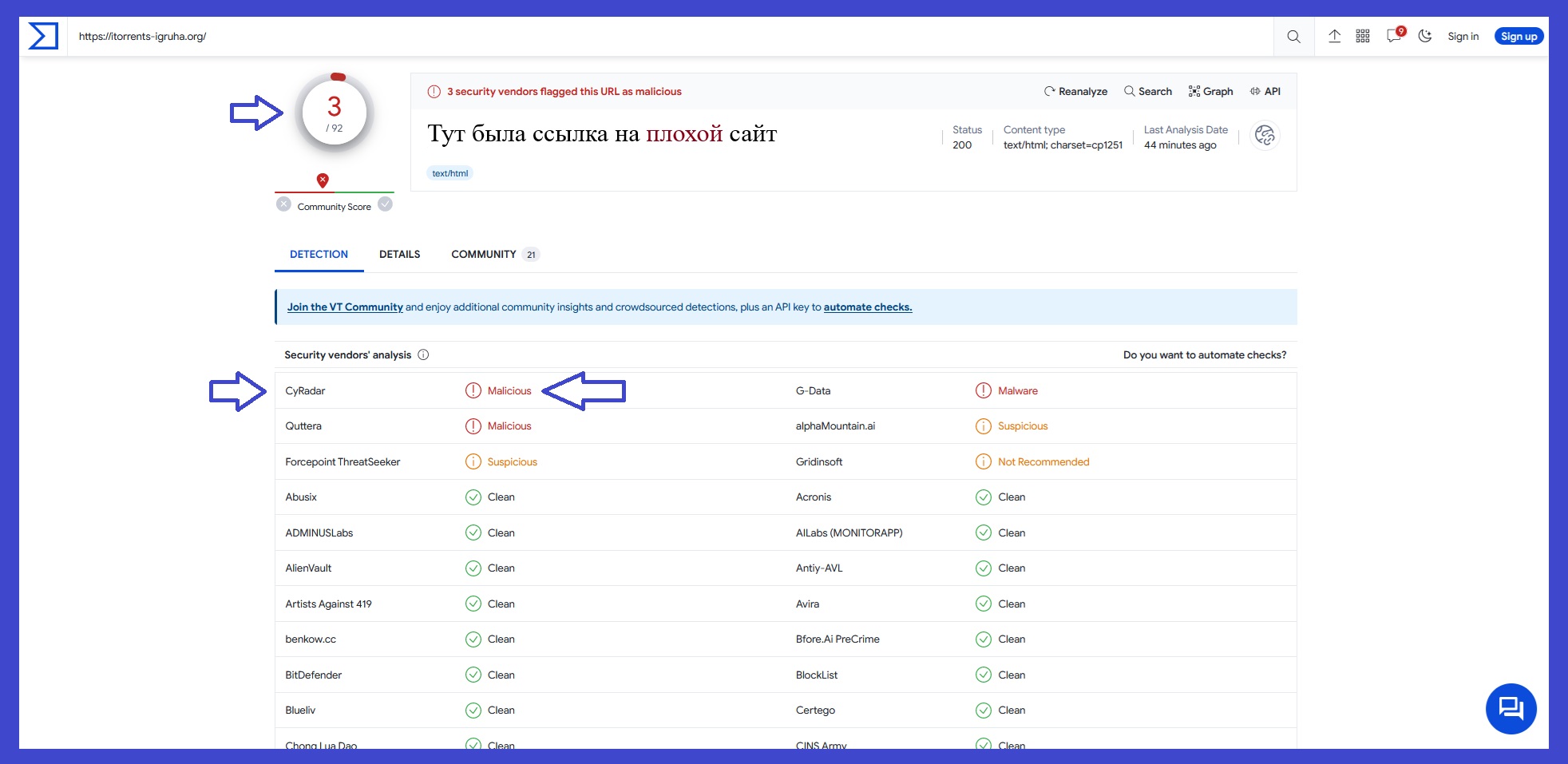This screenshot has width=1568, height=764.
Task: Vote negative on Community Score
Action: pos(283,204)
